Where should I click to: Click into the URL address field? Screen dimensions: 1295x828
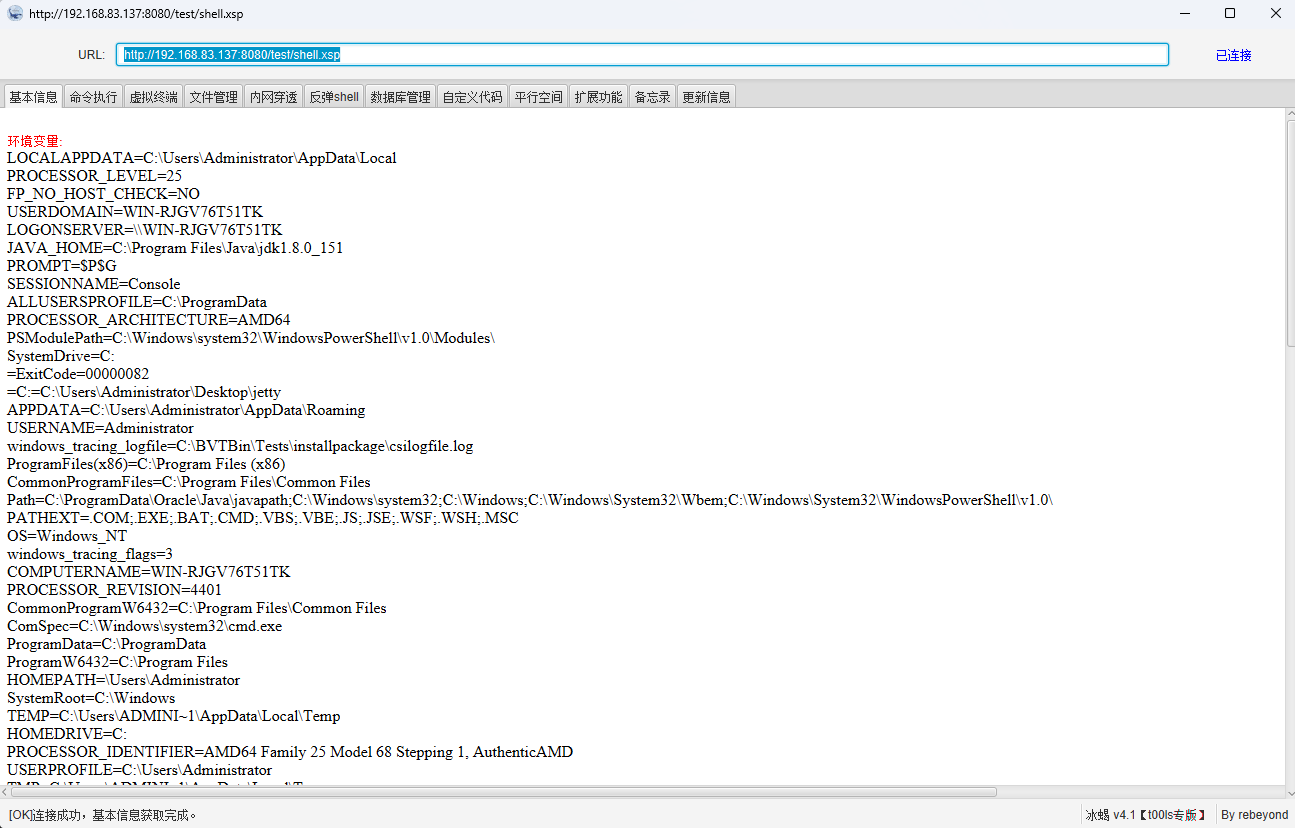click(x=642, y=55)
